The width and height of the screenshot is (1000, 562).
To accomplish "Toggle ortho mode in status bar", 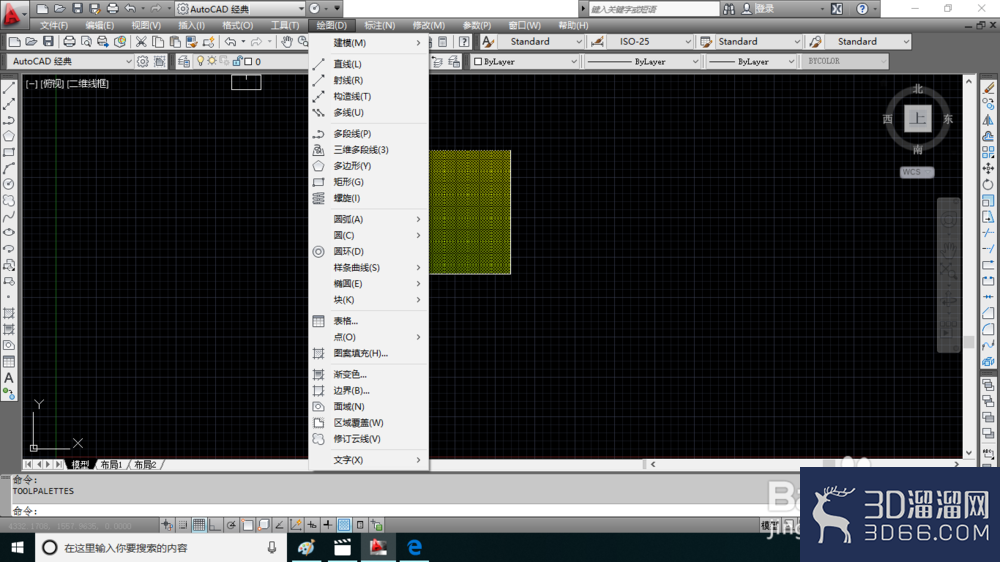I will point(215,525).
